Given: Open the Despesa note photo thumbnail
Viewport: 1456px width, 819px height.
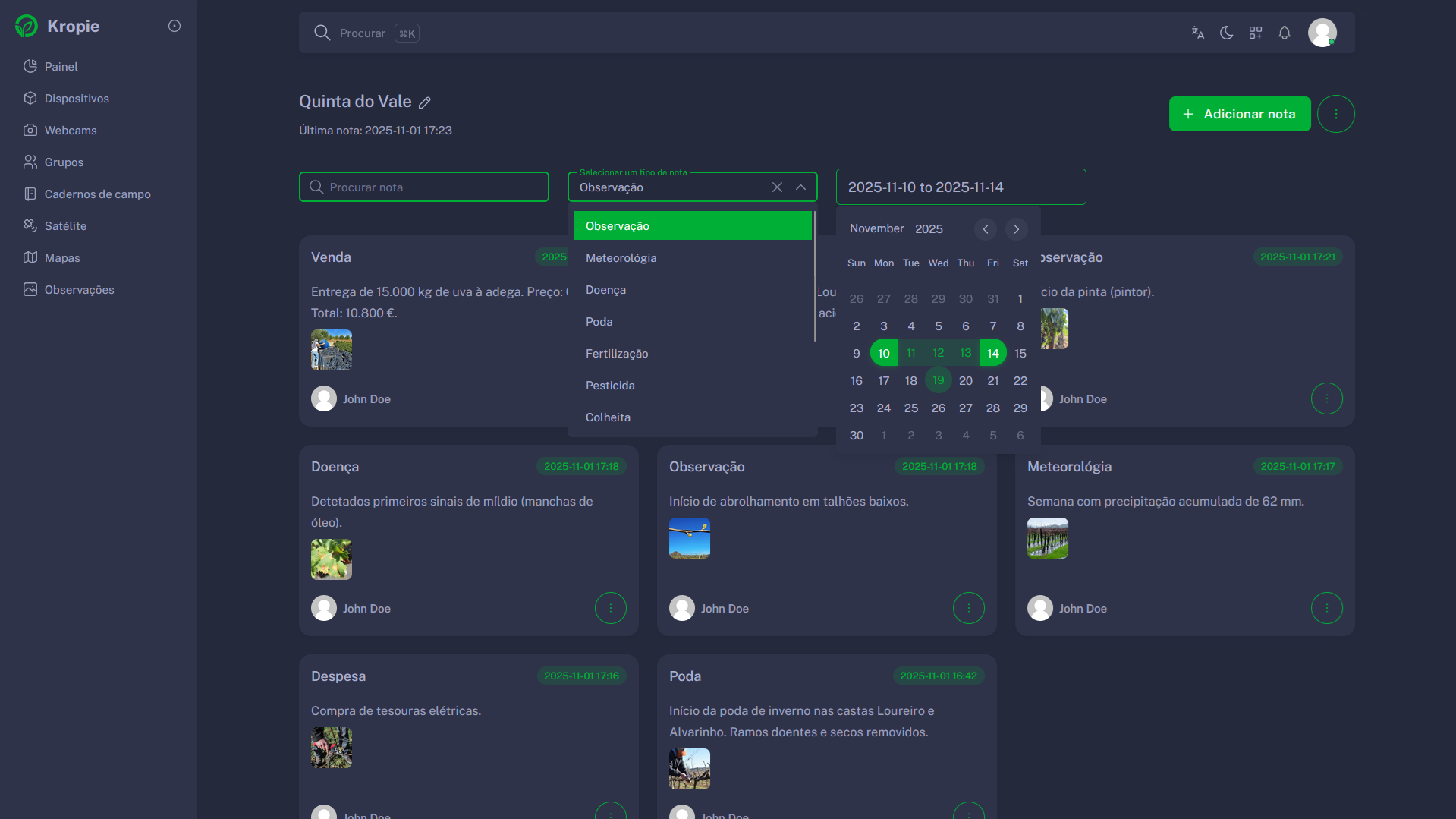Looking at the screenshot, I should 331,748.
